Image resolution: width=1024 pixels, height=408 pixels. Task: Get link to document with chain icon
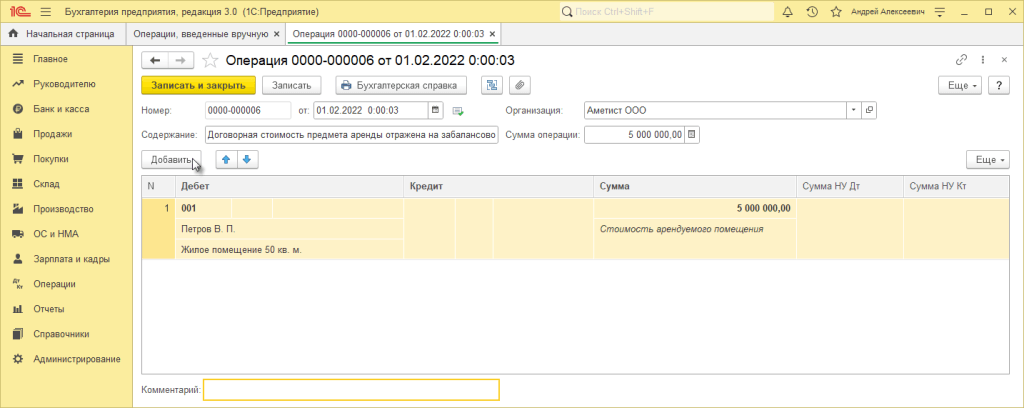[x=962, y=60]
